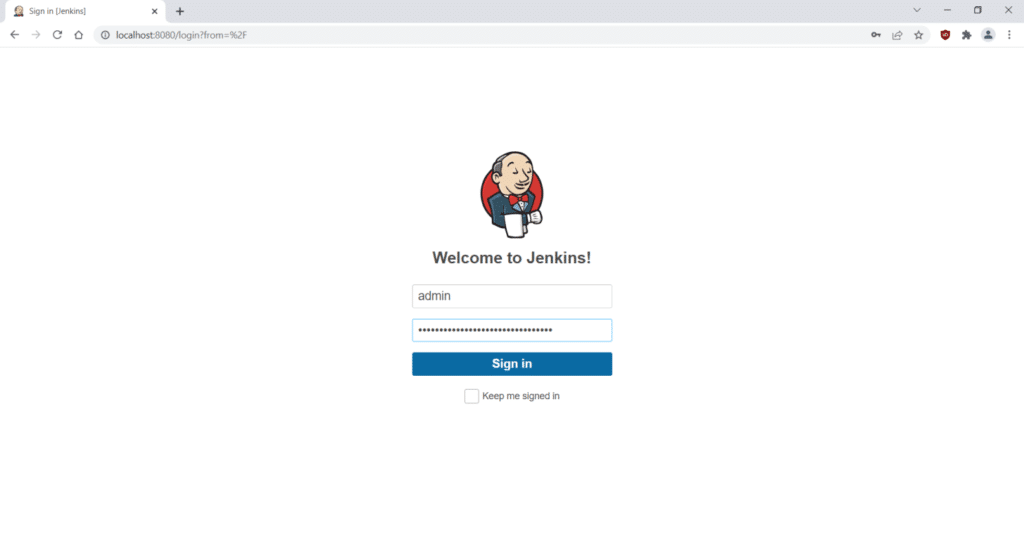The width and height of the screenshot is (1024, 549).
Task: Open the Extensions puzzle icon
Action: [967, 35]
